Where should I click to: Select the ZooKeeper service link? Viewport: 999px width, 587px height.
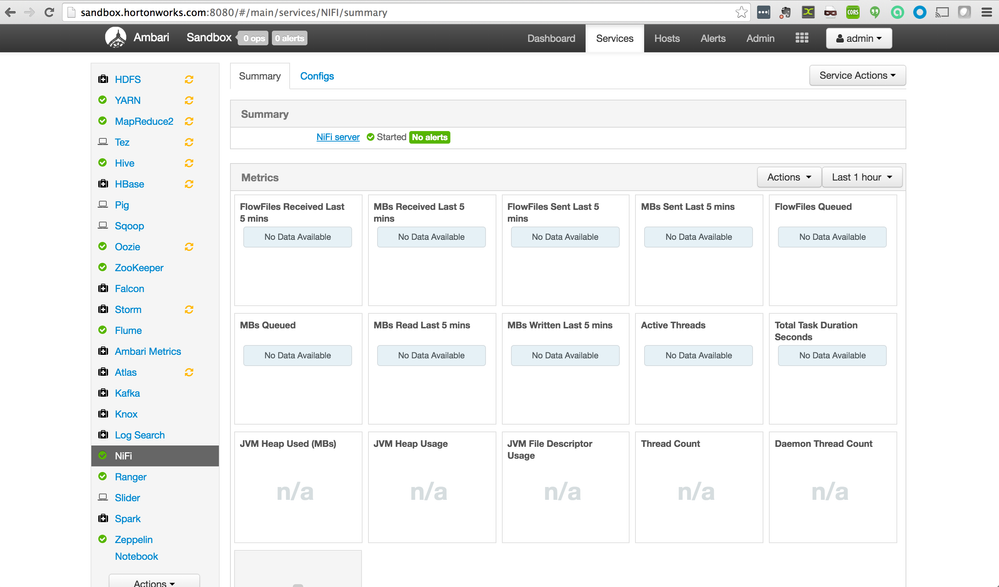pos(139,268)
